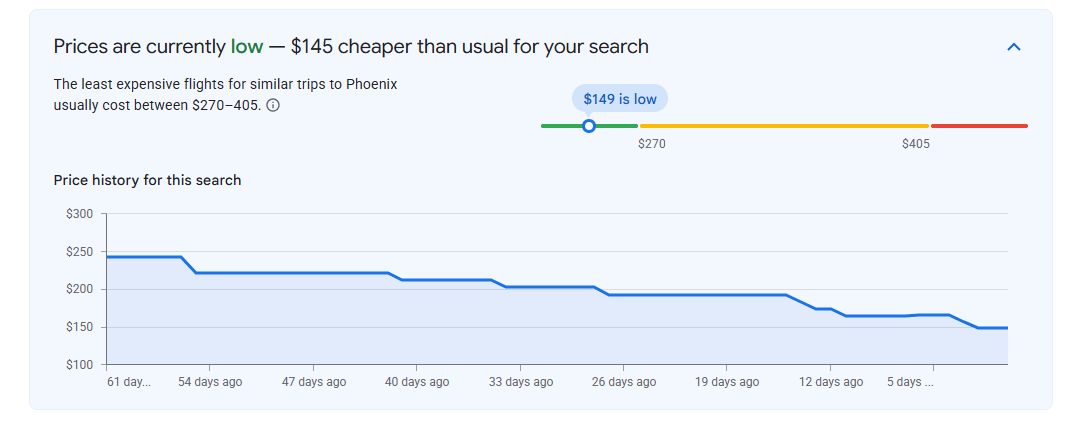The height and width of the screenshot is (425, 1088).
Task: Click the "54 days ago" axis label
Action: pyautogui.click(x=210, y=382)
